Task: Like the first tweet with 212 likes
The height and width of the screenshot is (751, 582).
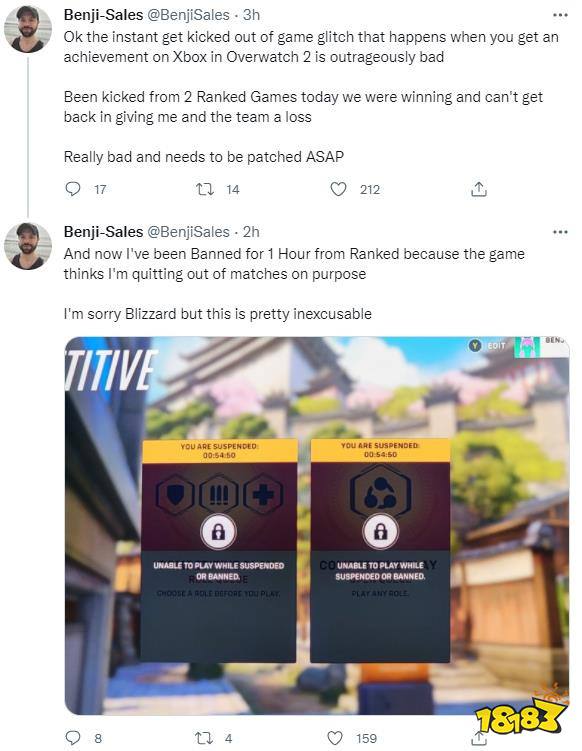Action: click(x=338, y=189)
